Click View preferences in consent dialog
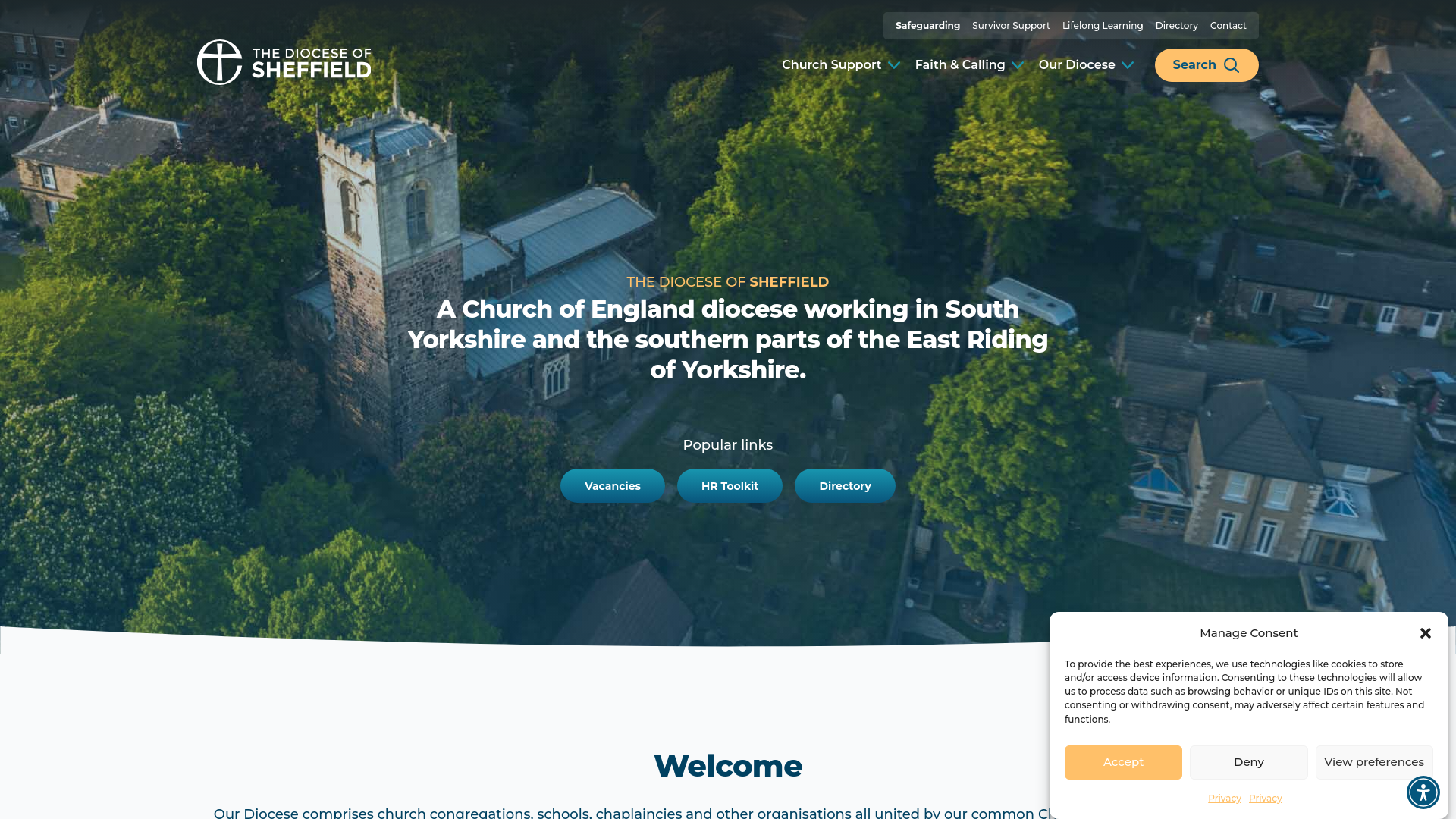This screenshot has height=819, width=1456. [1373, 762]
